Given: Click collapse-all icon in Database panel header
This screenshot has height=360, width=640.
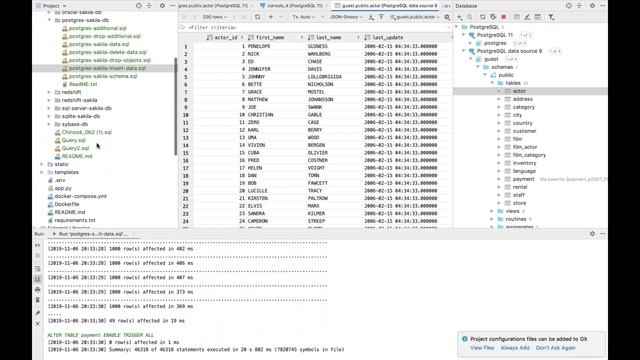Looking at the screenshot, I should pos(579,6).
